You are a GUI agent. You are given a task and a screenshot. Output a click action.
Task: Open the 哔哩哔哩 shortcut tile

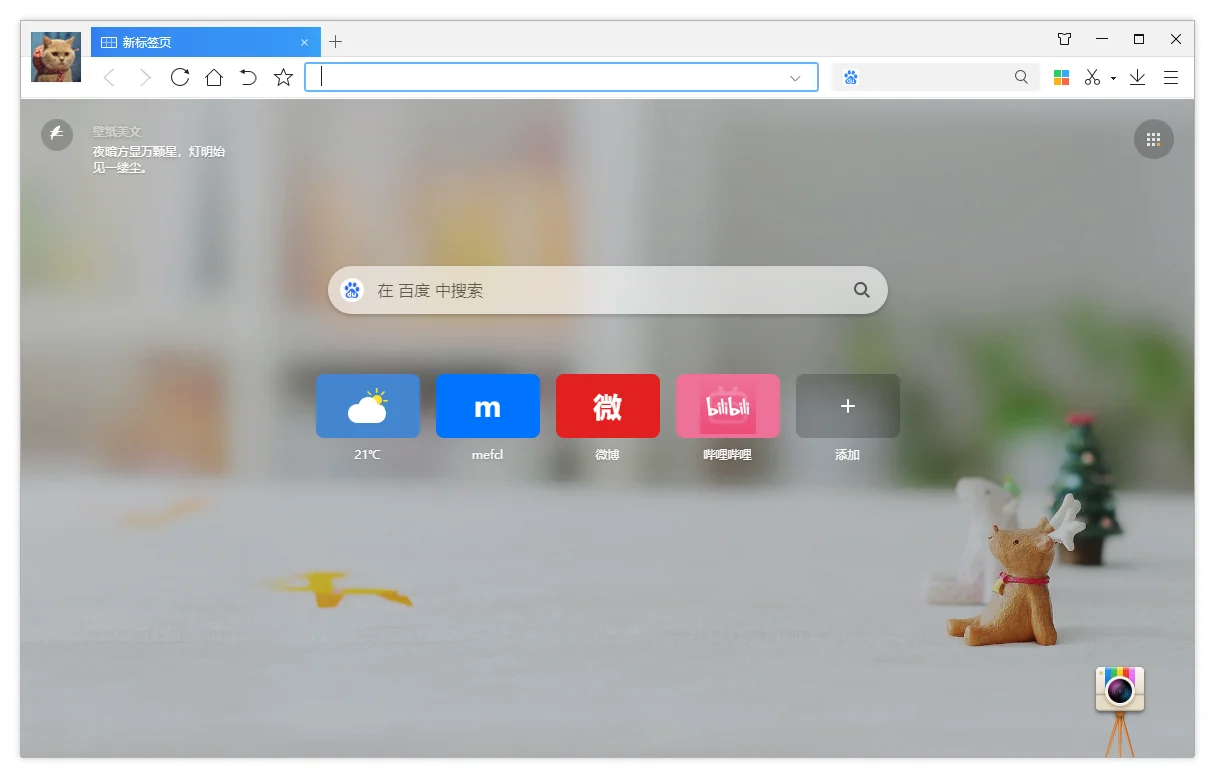click(728, 406)
